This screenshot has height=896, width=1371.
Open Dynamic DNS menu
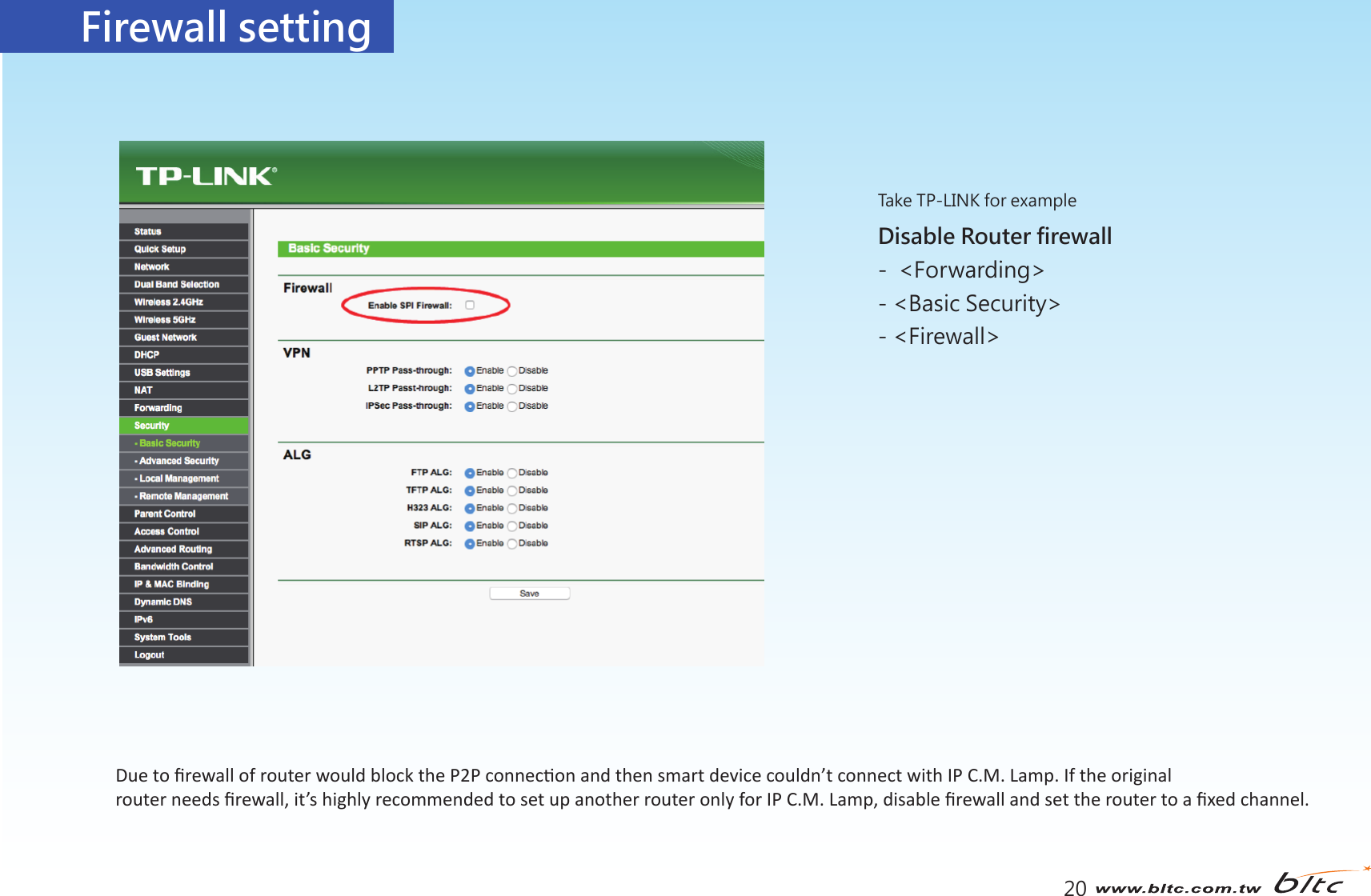pyautogui.click(x=184, y=602)
